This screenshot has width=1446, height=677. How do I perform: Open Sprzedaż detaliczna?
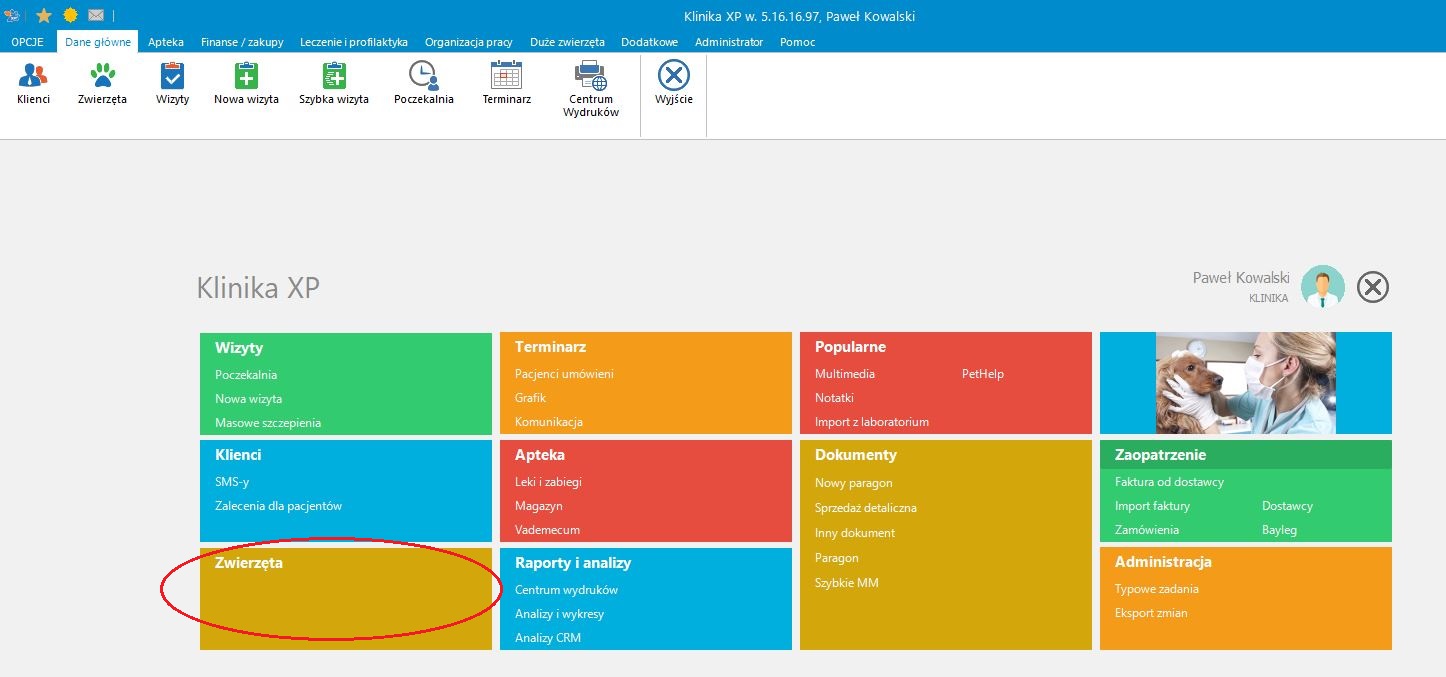(866, 508)
